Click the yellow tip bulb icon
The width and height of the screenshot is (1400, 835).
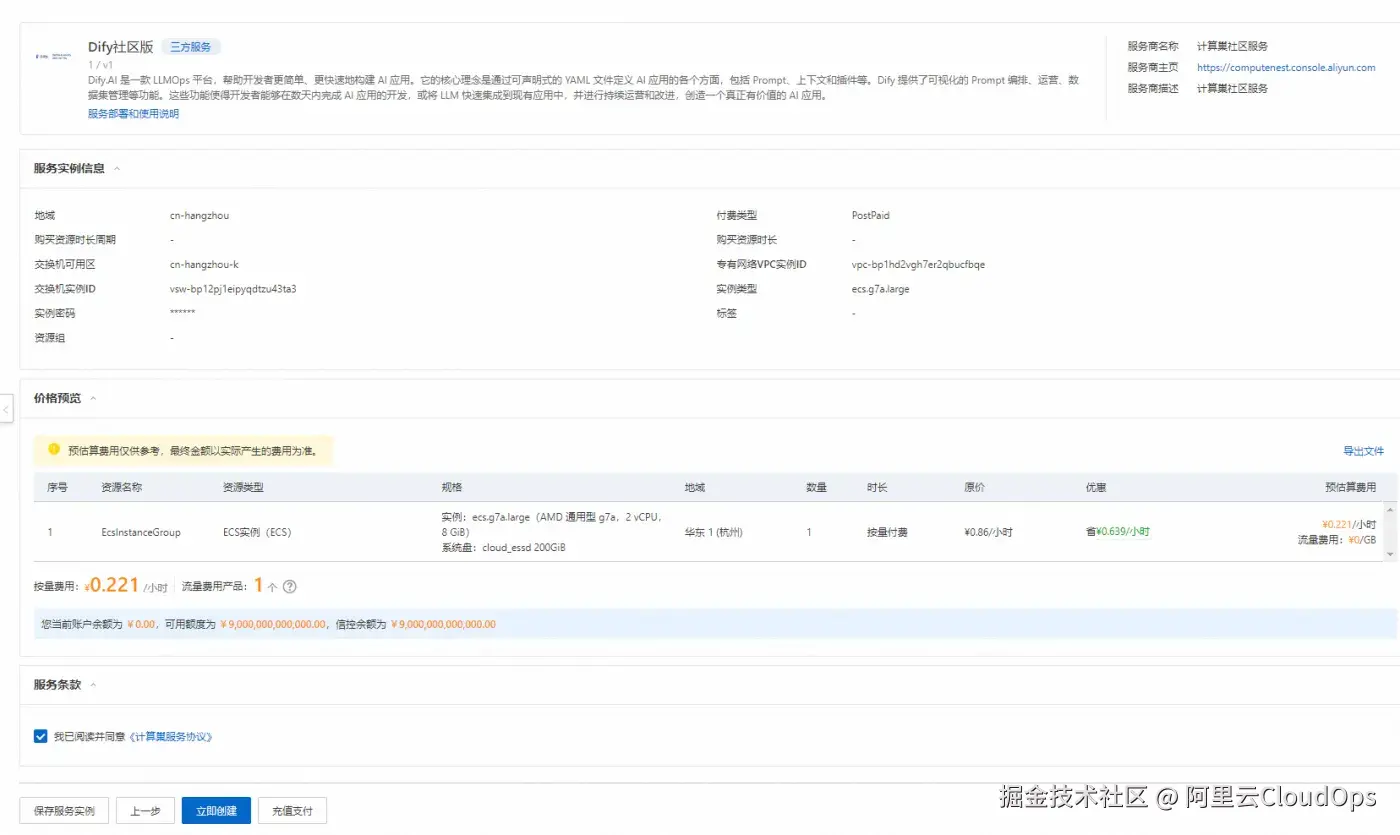tap(54, 449)
